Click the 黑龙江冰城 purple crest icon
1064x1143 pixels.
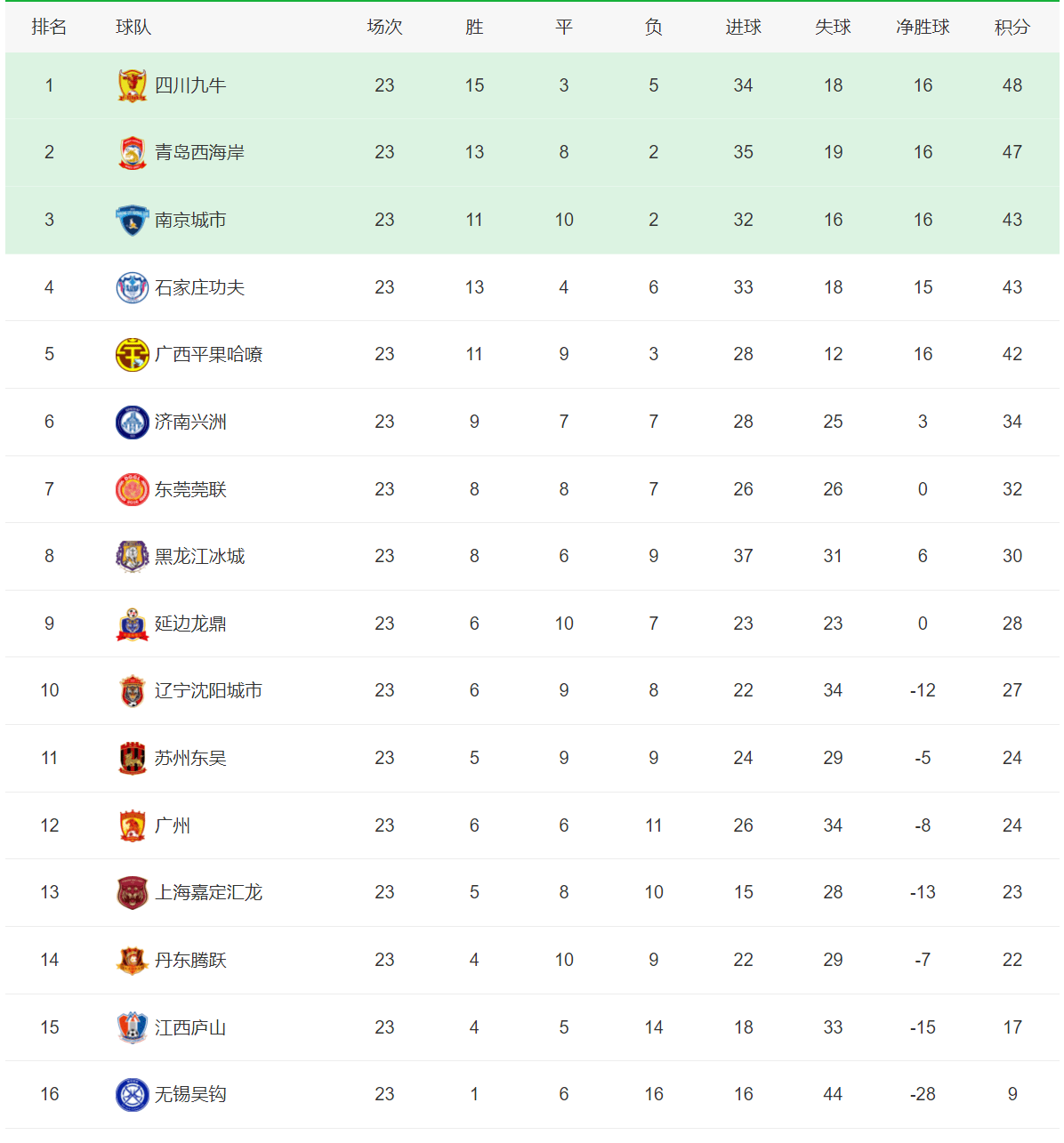pyautogui.click(x=133, y=556)
